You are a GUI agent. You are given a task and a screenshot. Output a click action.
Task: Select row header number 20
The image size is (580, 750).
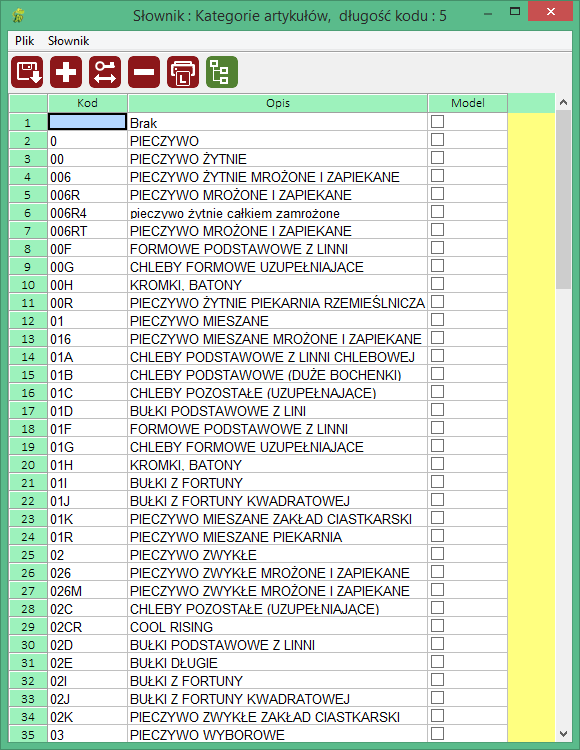28,465
